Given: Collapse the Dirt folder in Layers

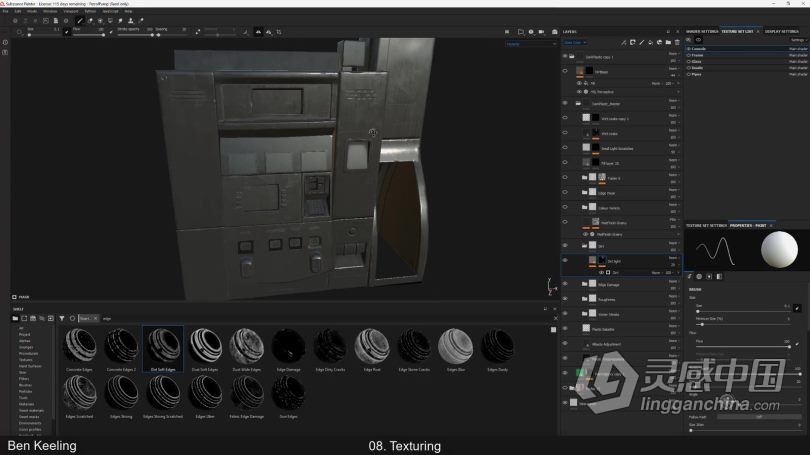Looking at the screenshot, I should coord(584,246).
